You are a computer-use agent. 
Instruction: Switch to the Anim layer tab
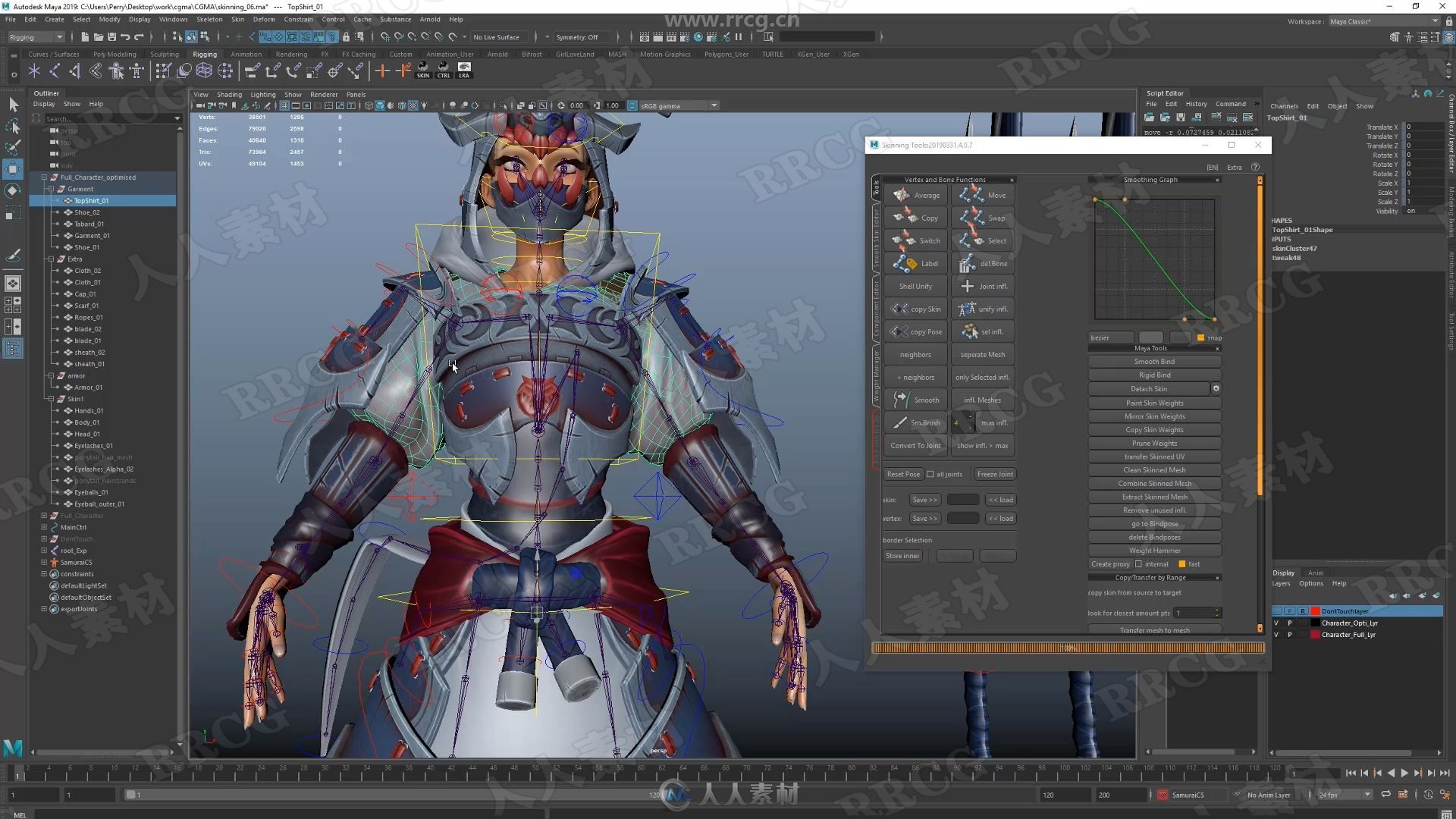pos(1316,573)
